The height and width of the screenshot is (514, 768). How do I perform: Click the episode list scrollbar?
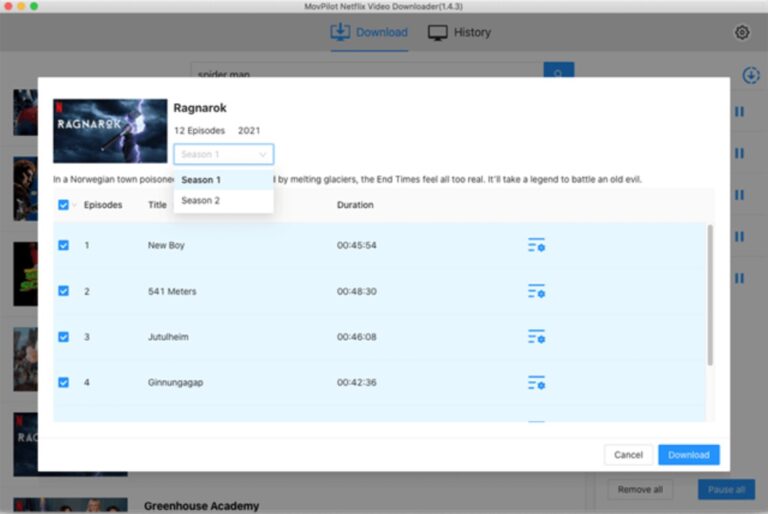[x=711, y=295]
